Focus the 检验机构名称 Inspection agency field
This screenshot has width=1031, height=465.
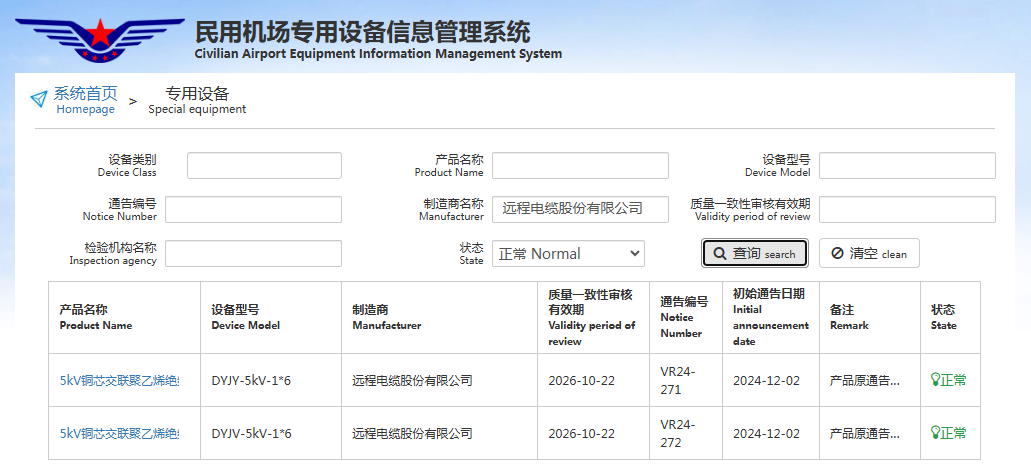coord(253,254)
